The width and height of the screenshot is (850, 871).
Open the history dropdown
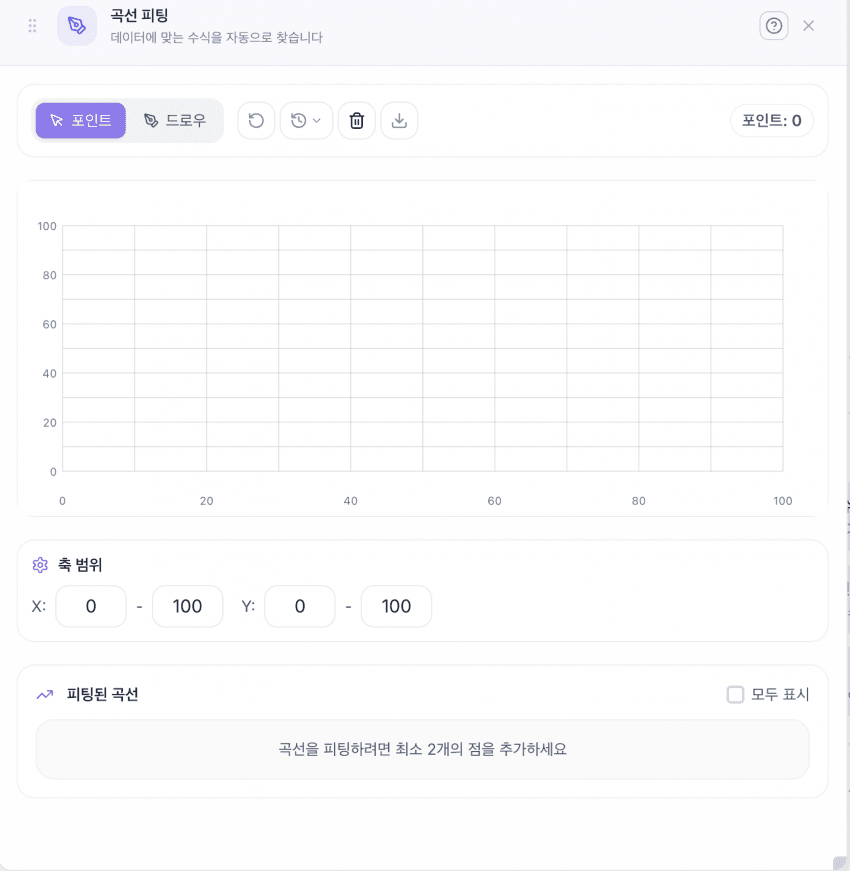[x=306, y=121]
